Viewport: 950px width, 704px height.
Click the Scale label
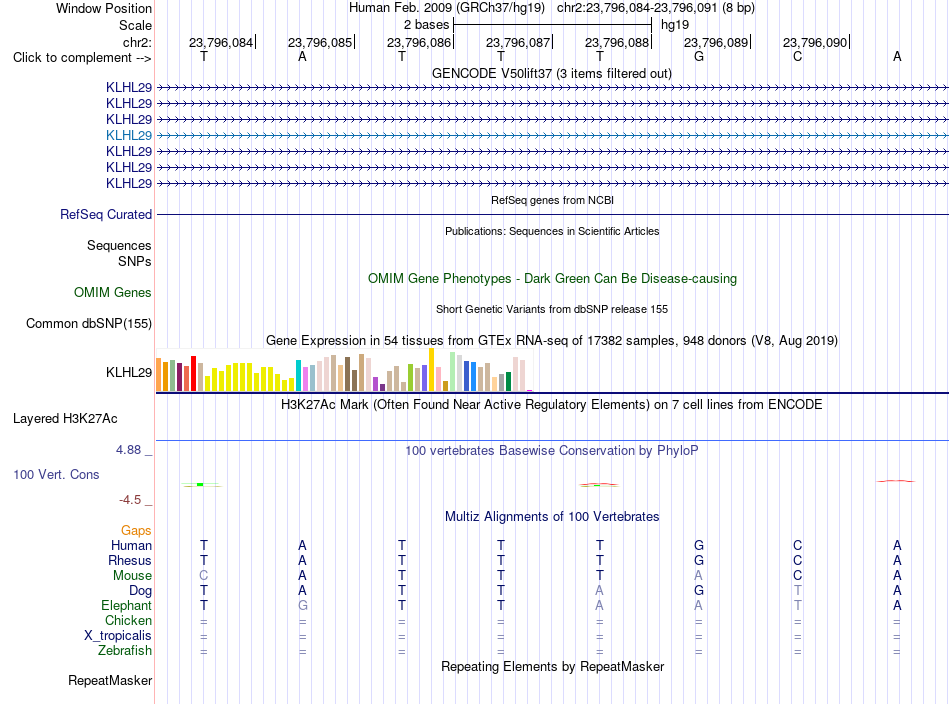(x=135, y=25)
